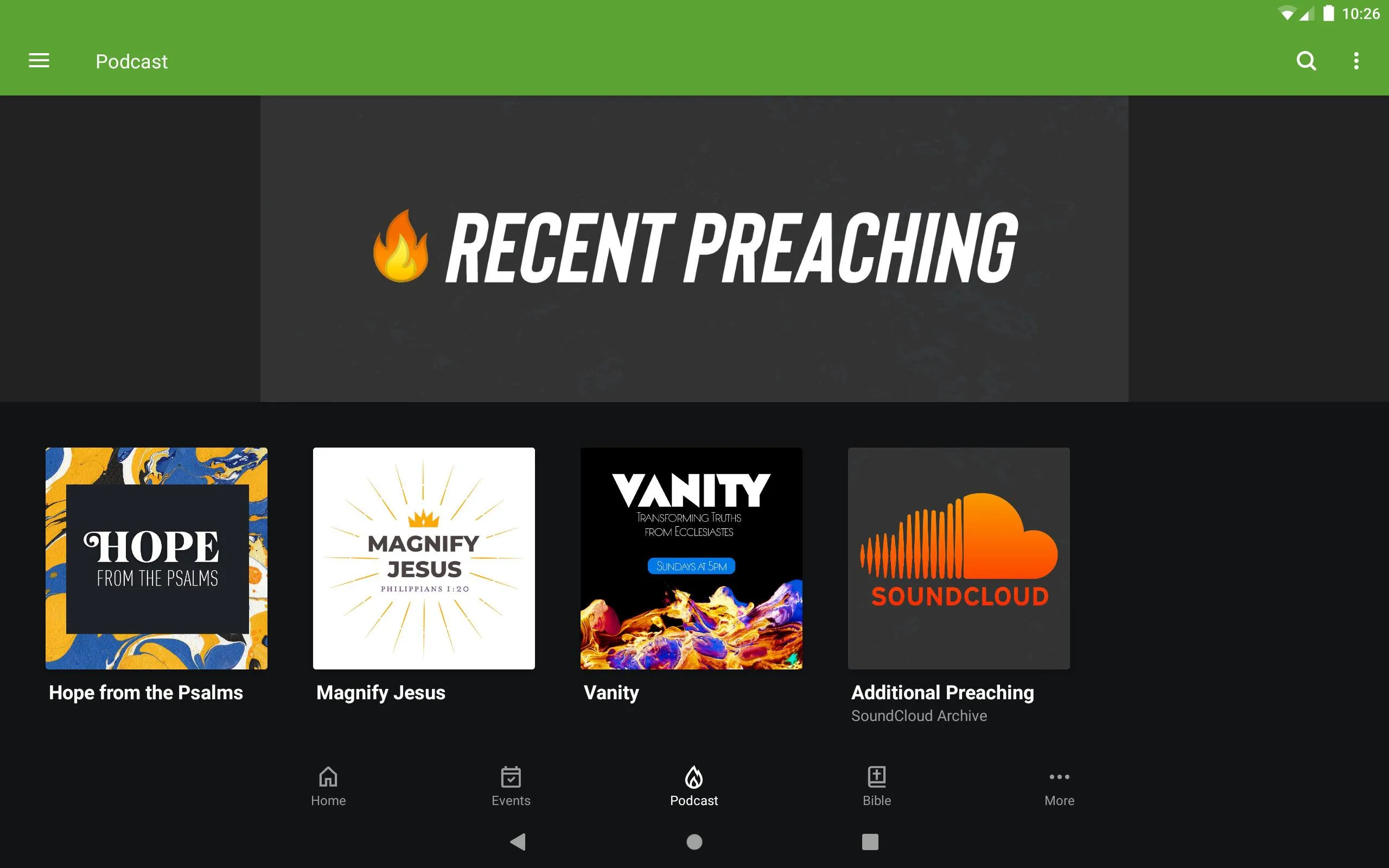Open the Events tab
1389x868 pixels.
(510, 785)
